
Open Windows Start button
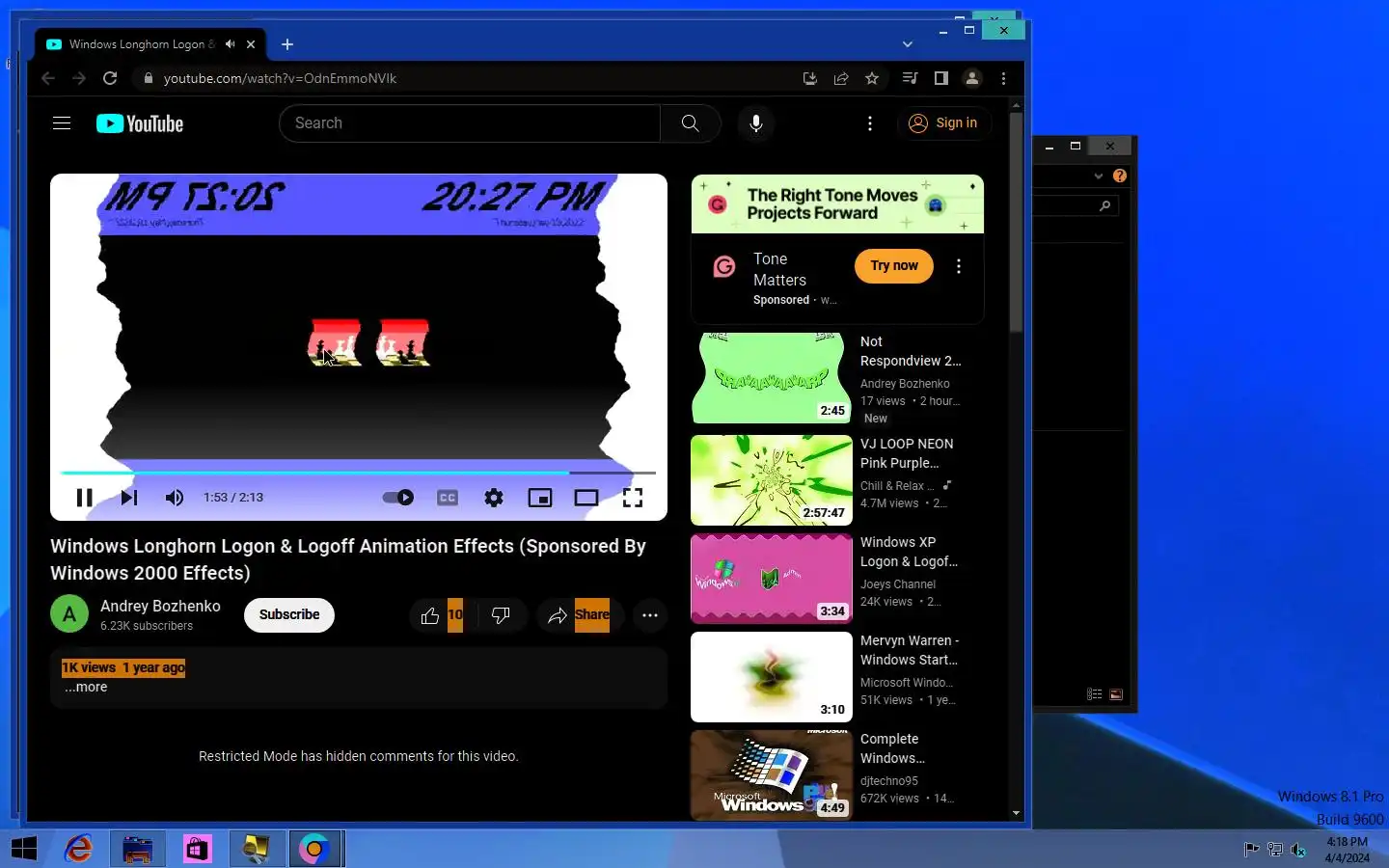point(24,849)
